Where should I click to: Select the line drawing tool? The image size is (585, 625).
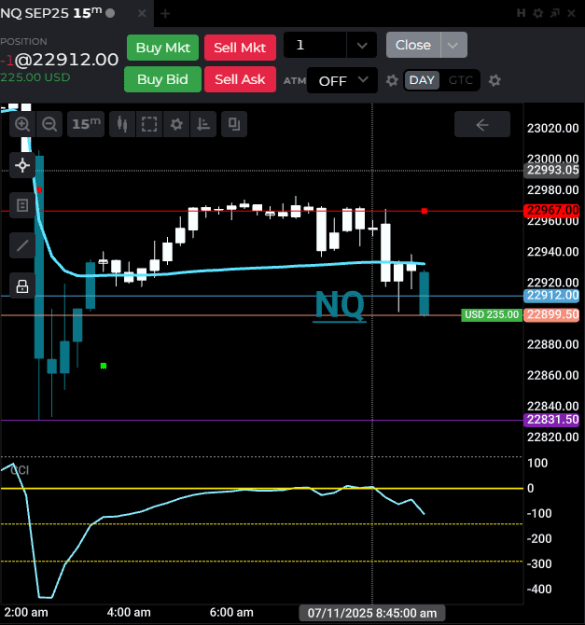click(22, 246)
